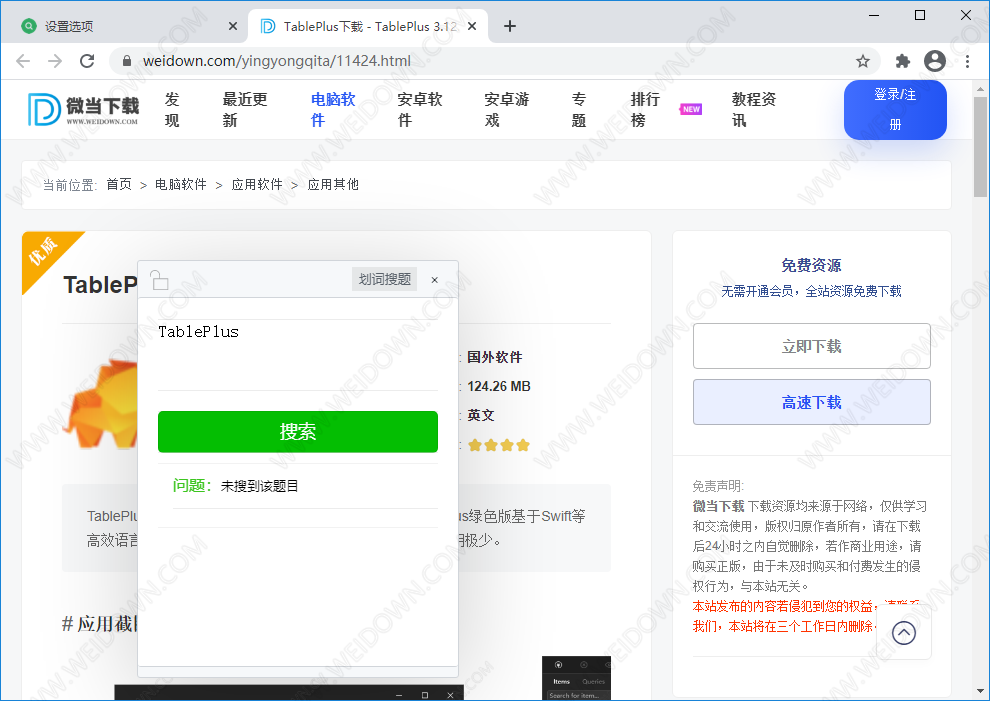990x701 pixels.
Task: Click the 未搜到该题目 result text
Action: 259,486
